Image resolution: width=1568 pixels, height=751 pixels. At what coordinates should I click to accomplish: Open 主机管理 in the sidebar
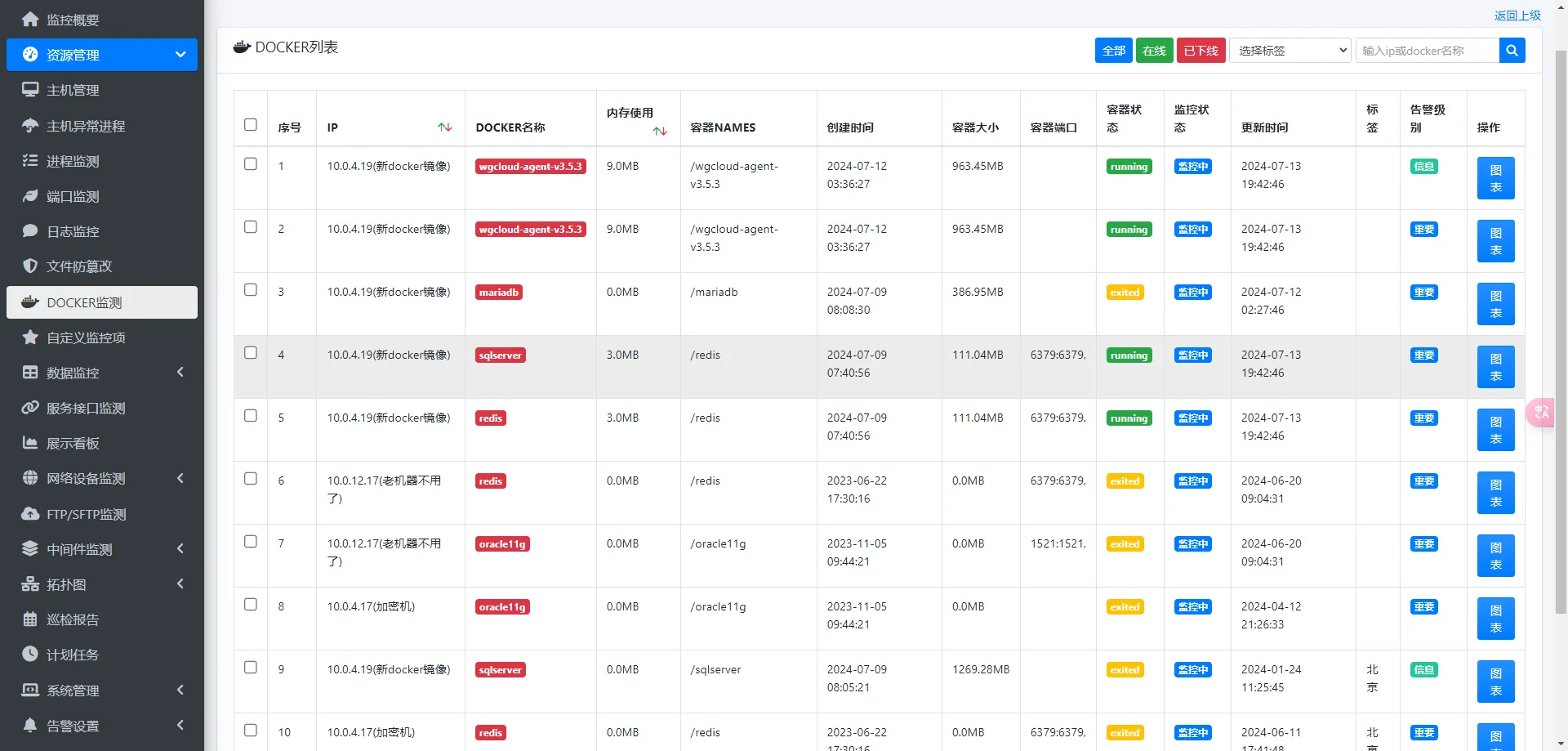[102, 90]
